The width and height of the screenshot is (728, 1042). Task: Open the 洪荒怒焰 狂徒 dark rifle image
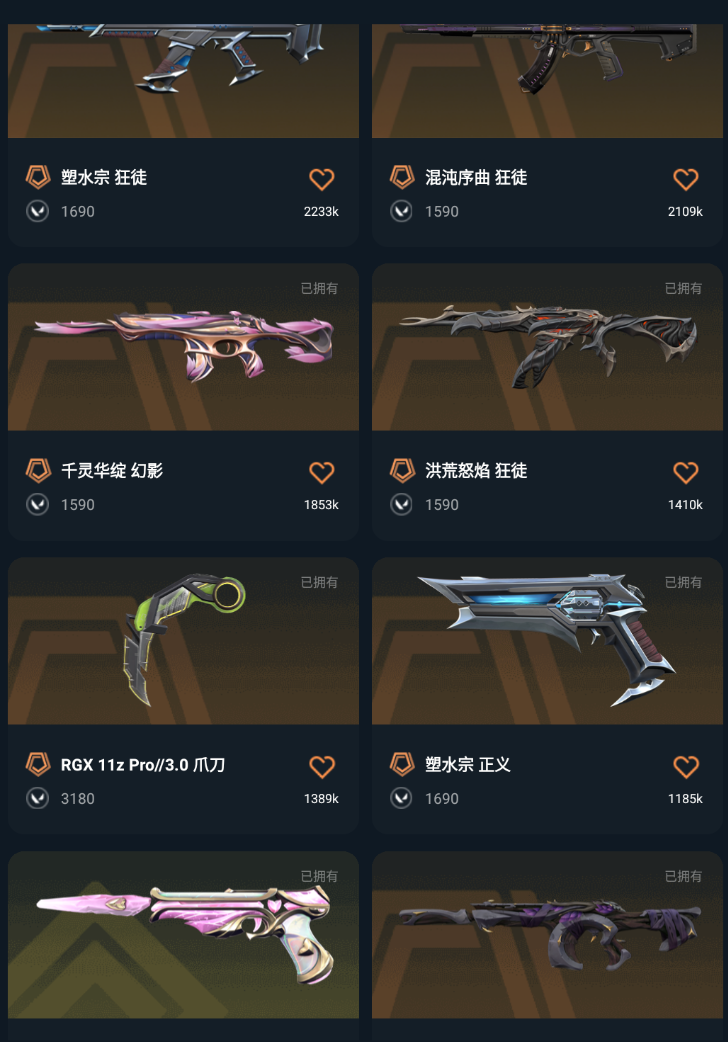pos(547,347)
